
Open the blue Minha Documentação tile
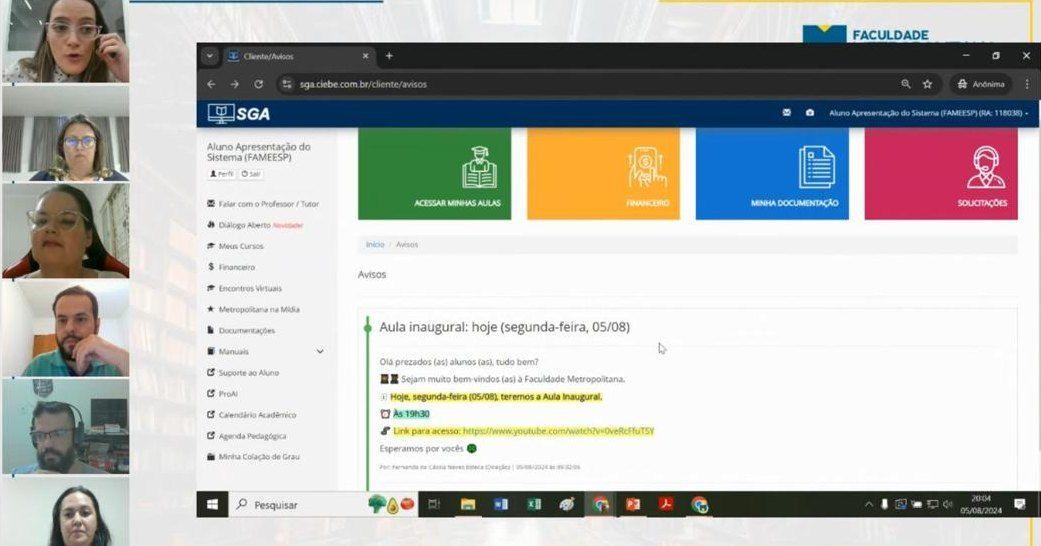tap(772, 173)
